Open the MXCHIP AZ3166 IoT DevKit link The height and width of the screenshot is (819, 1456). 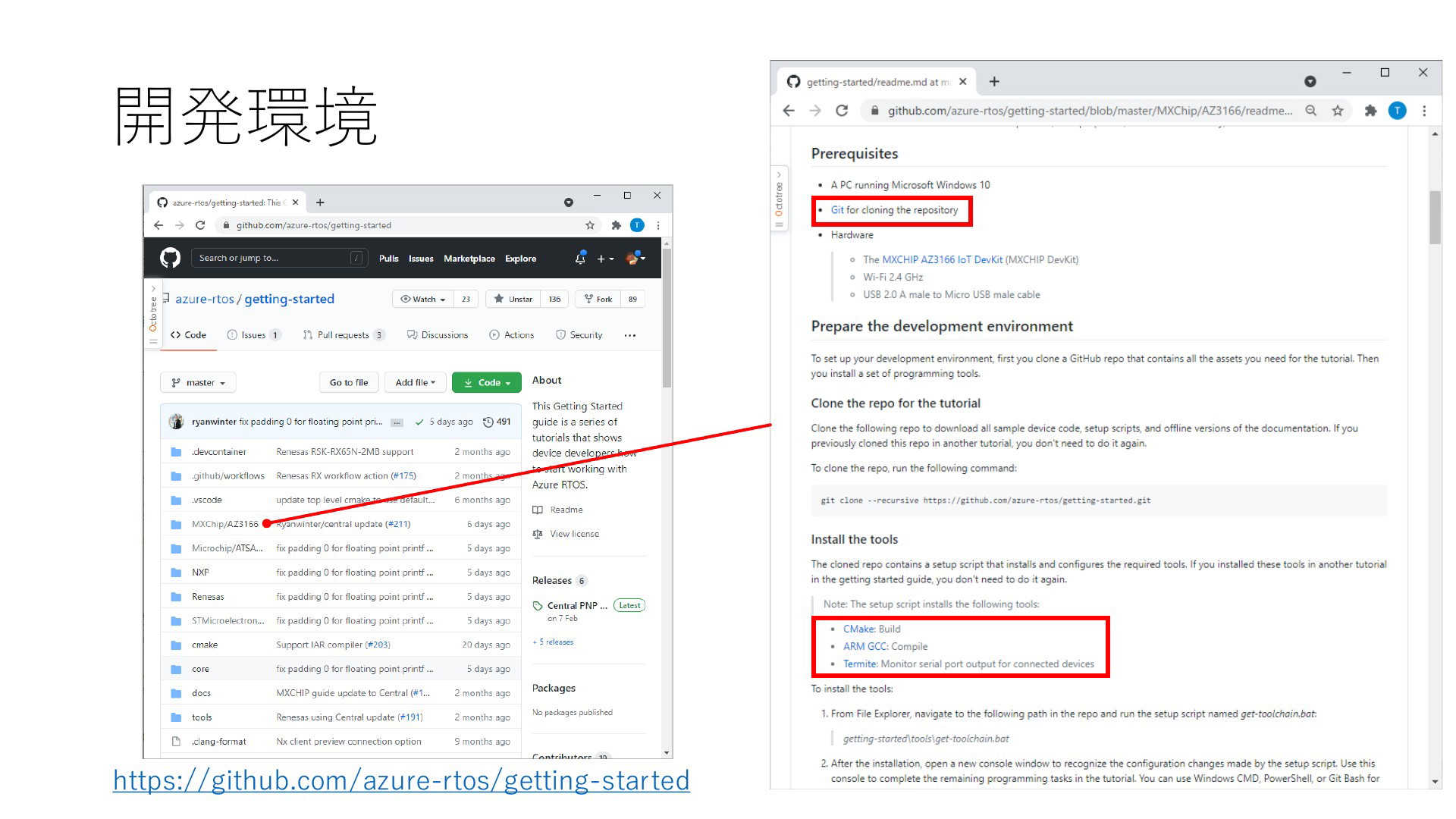(942, 259)
